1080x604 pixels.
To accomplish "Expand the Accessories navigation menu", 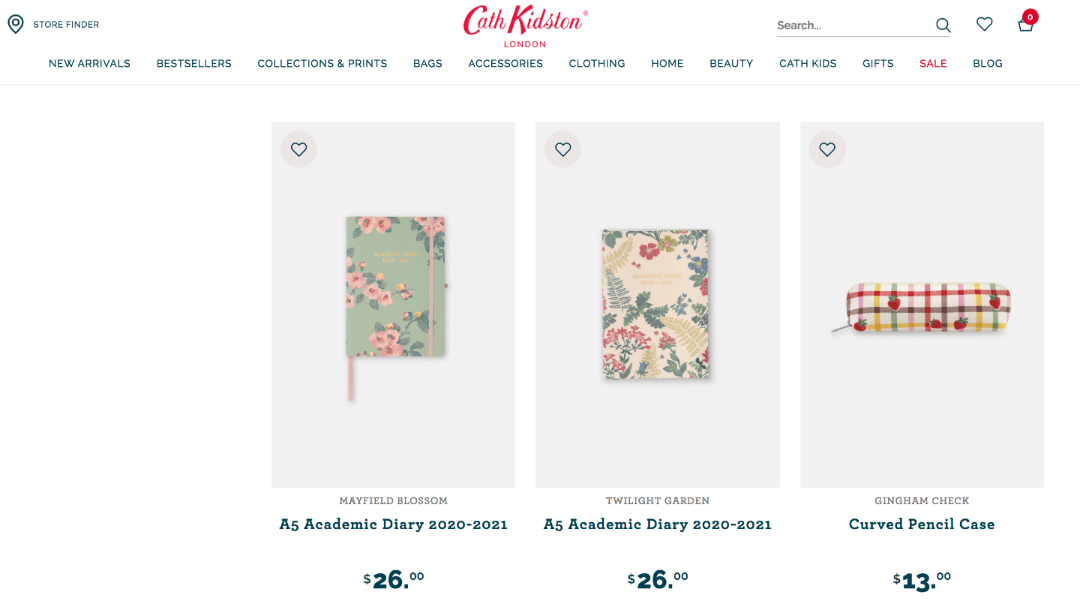I will point(505,63).
